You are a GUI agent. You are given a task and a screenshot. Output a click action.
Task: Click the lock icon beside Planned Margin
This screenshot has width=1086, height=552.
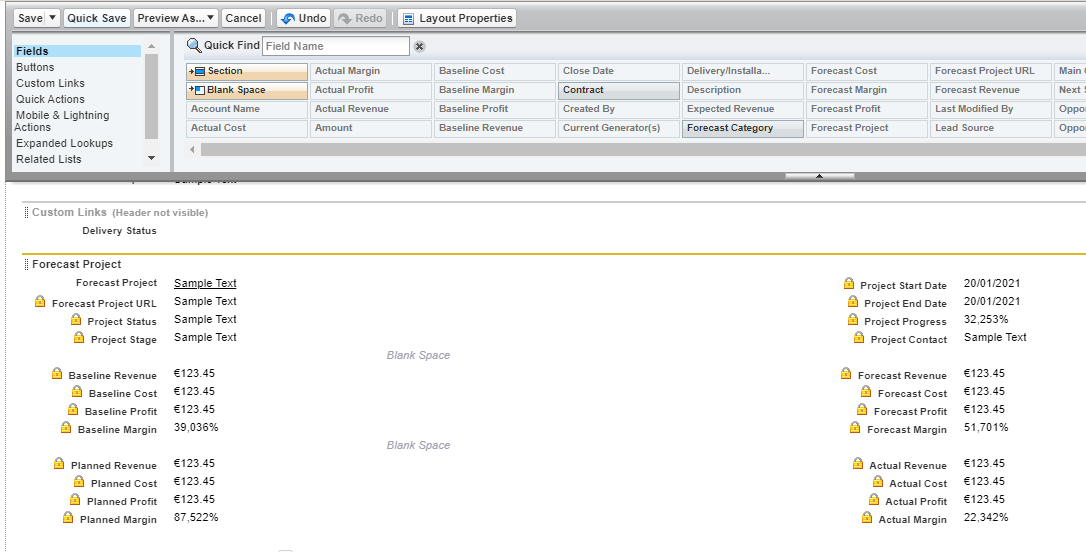point(68,517)
